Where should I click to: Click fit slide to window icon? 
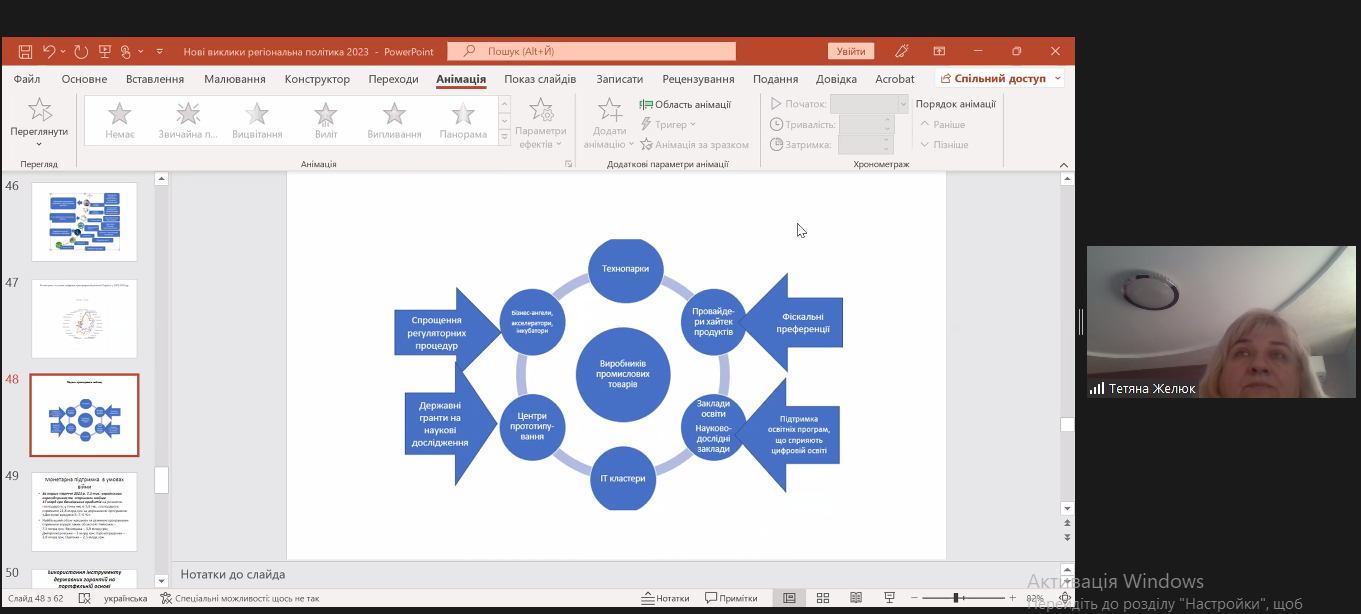tap(1065, 598)
